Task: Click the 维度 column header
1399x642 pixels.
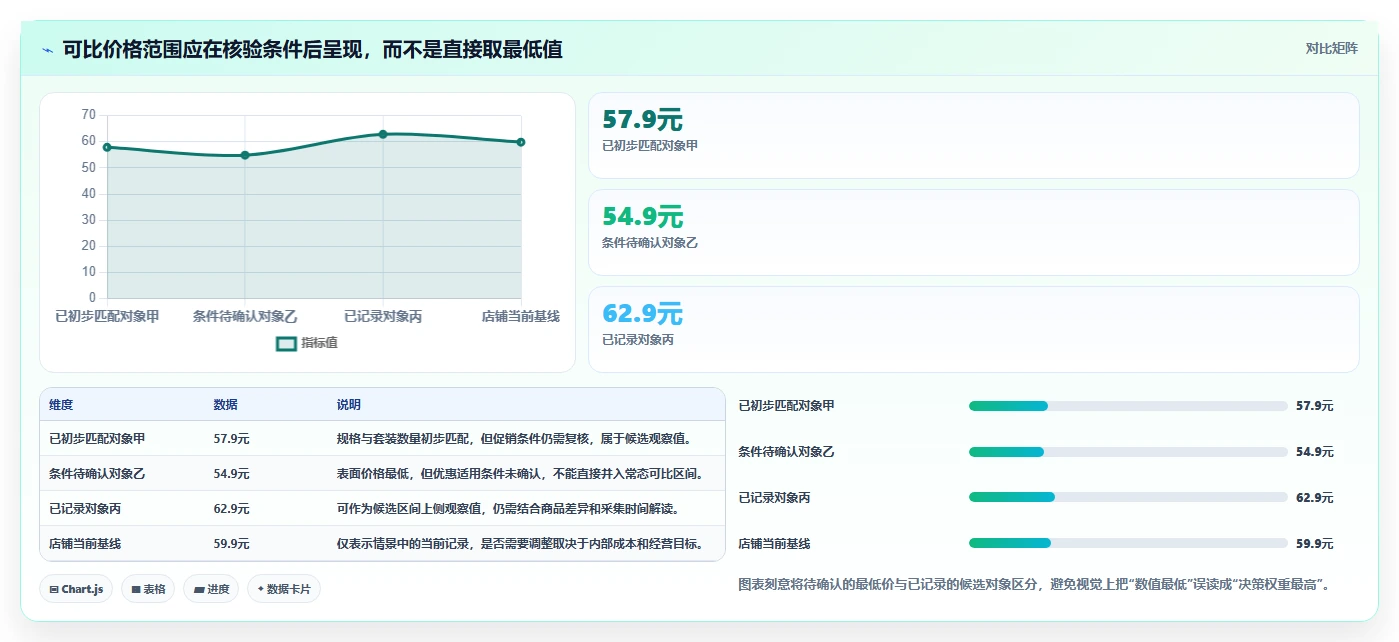Action: pos(61,405)
